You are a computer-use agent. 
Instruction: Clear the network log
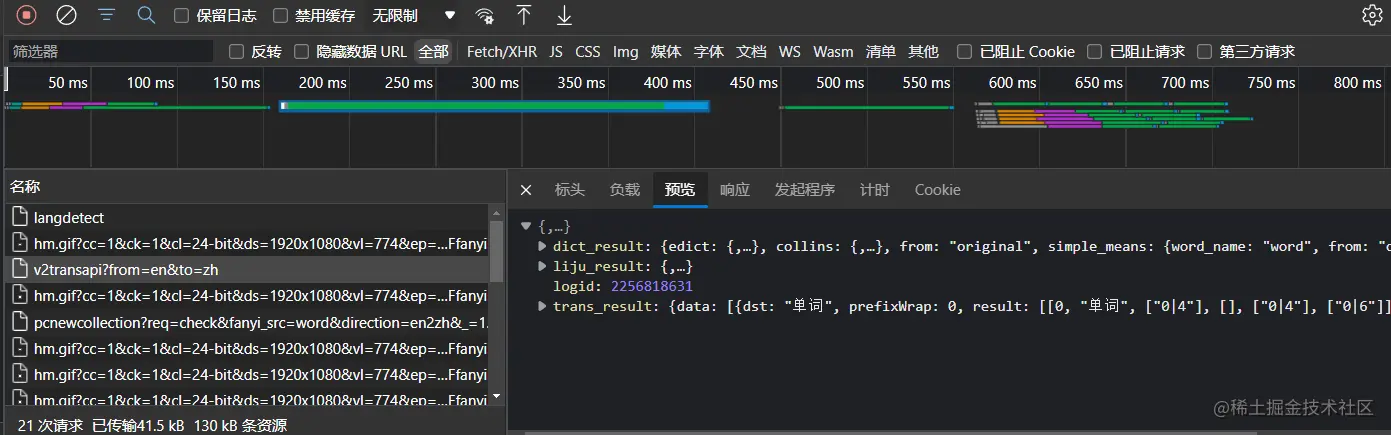tap(66, 15)
